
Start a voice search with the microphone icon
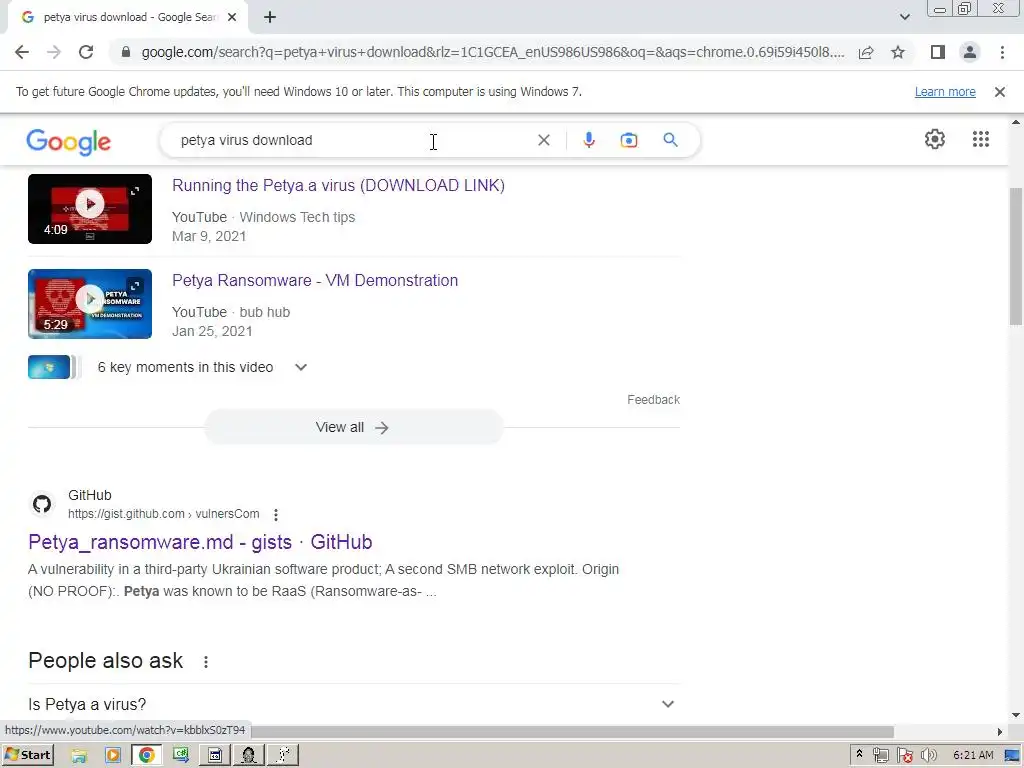(x=589, y=140)
